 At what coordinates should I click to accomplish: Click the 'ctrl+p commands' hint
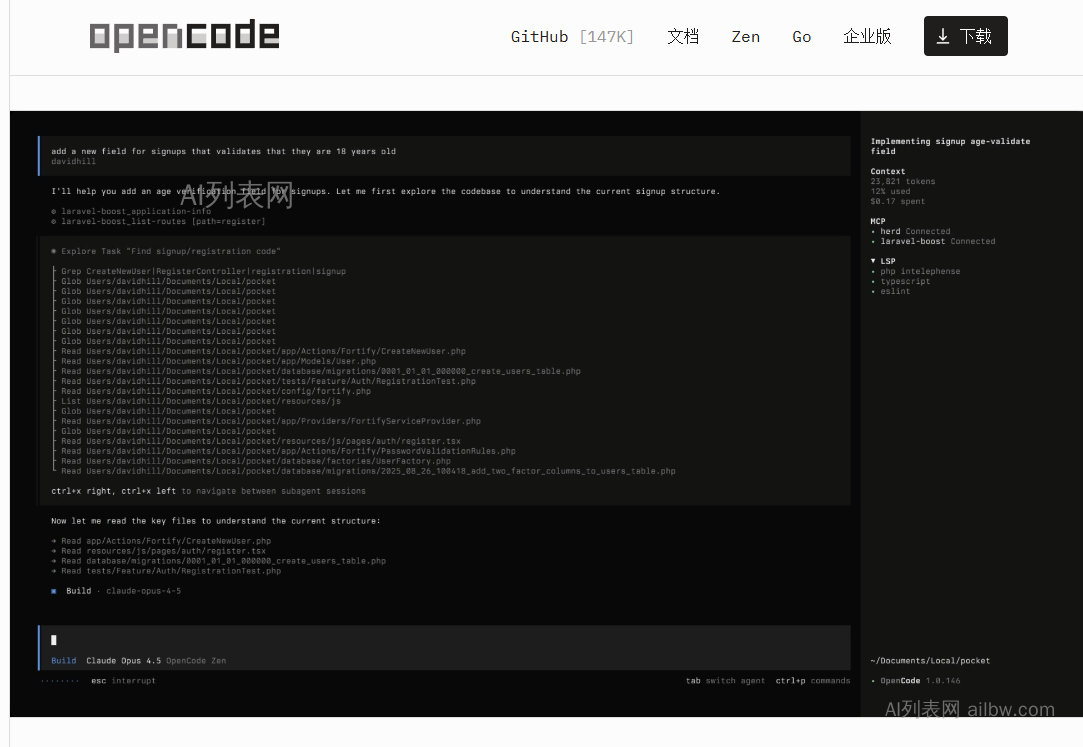(812, 681)
